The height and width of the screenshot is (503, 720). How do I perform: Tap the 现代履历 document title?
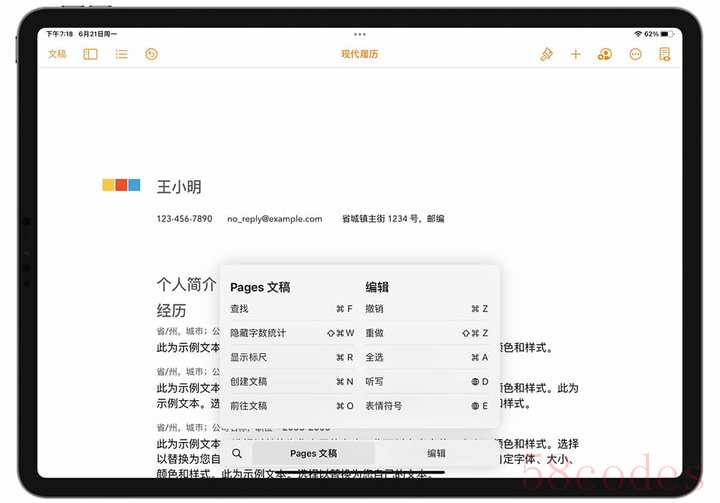pos(360,54)
